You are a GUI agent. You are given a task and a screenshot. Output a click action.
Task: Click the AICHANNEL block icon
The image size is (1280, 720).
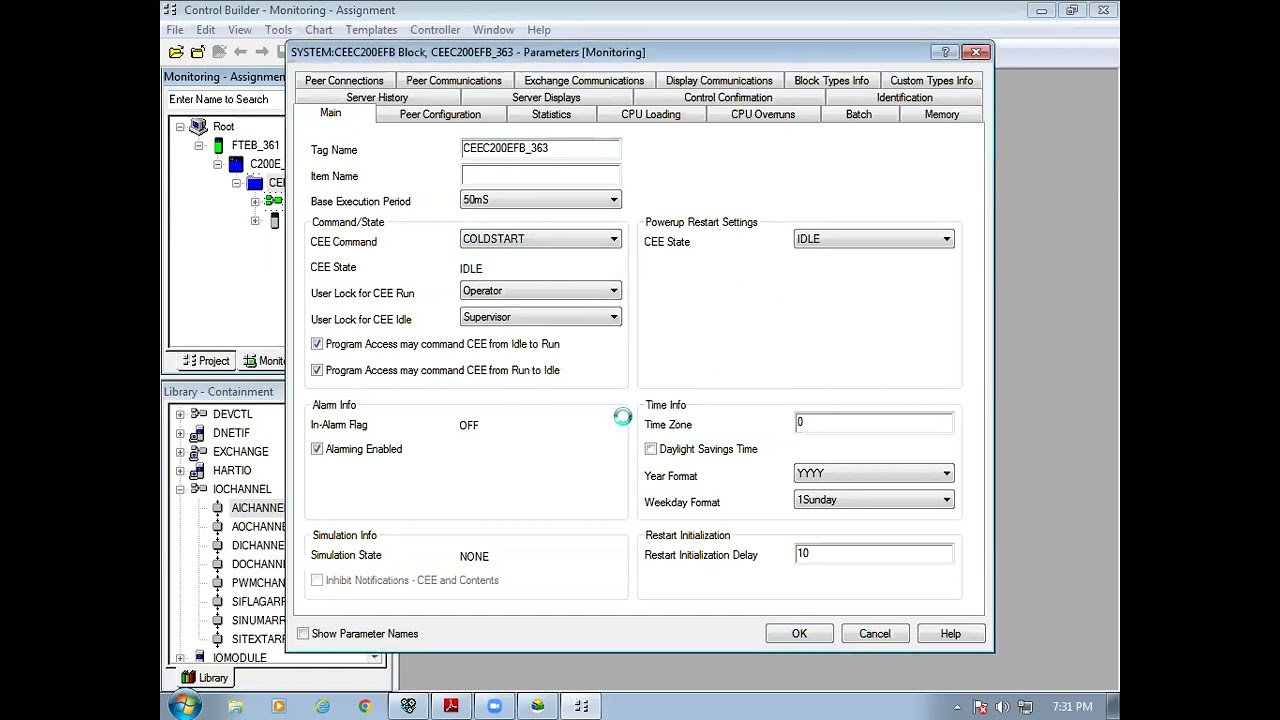click(217, 508)
